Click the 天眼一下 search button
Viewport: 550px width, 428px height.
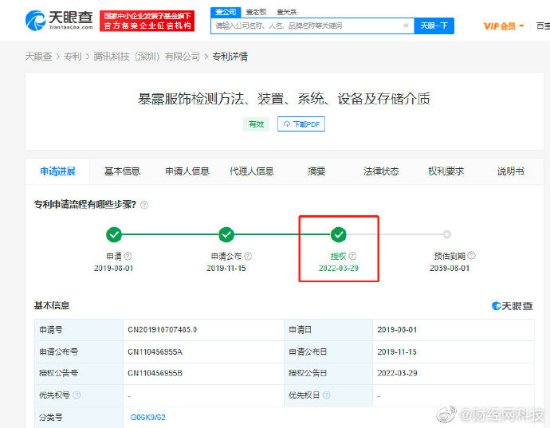coord(434,26)
